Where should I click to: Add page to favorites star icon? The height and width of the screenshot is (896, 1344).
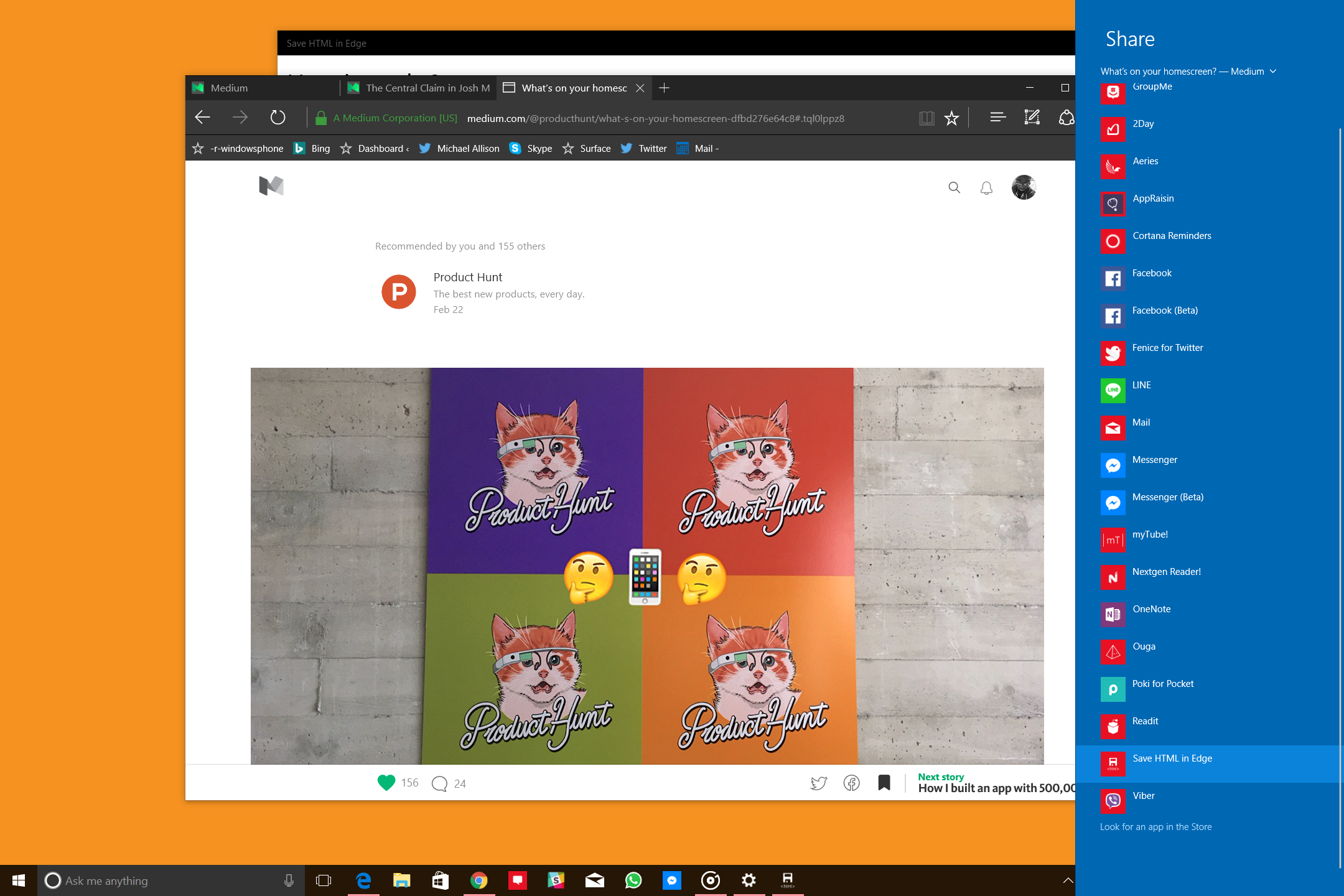(x=951, y=118)
